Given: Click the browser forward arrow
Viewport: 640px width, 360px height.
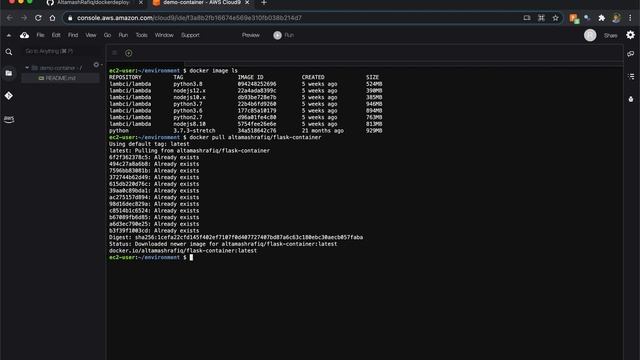Looking at the screenshot, I should [24, 18].
